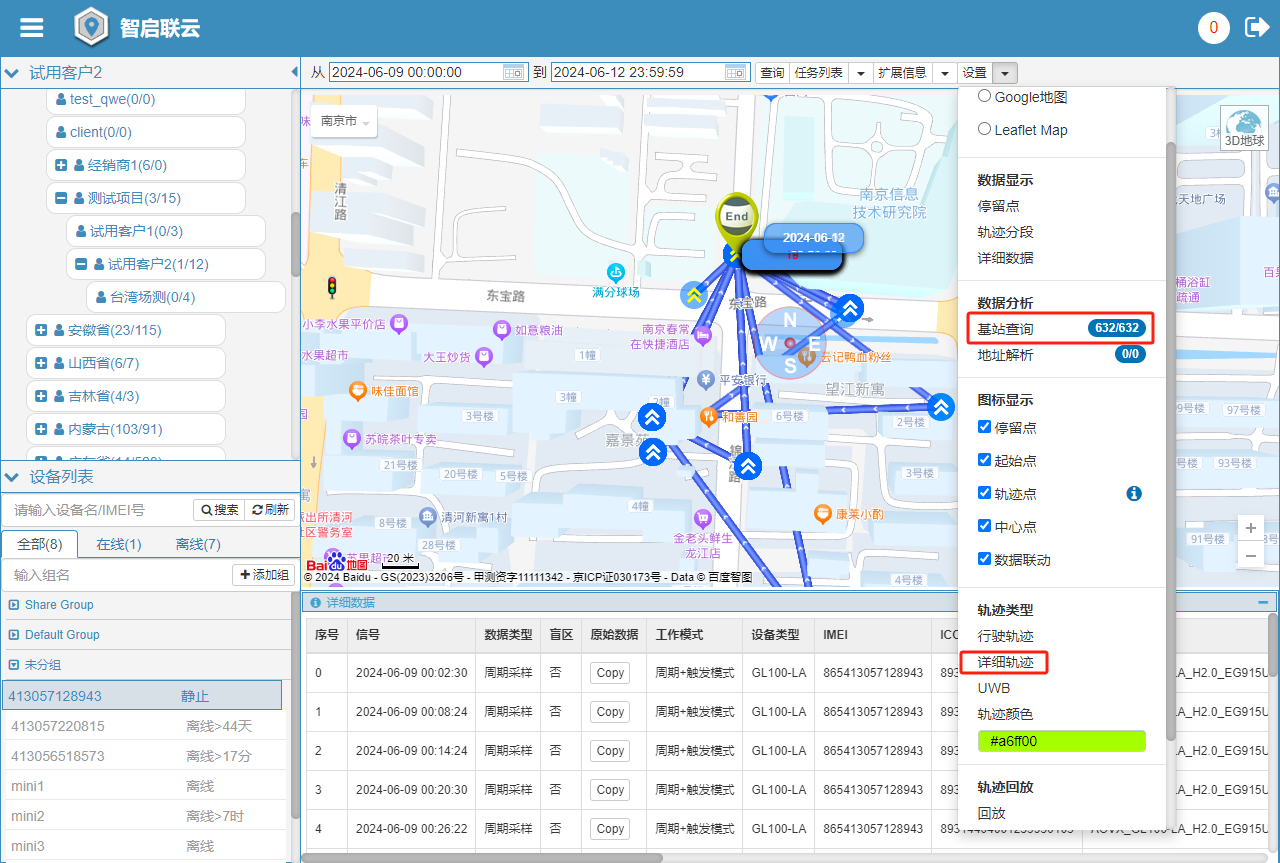Image resolution: width=1280 pixels, height=863 pixels.
Task: Open the 设置 dropdown arrow
Action: coord(1006,72)
